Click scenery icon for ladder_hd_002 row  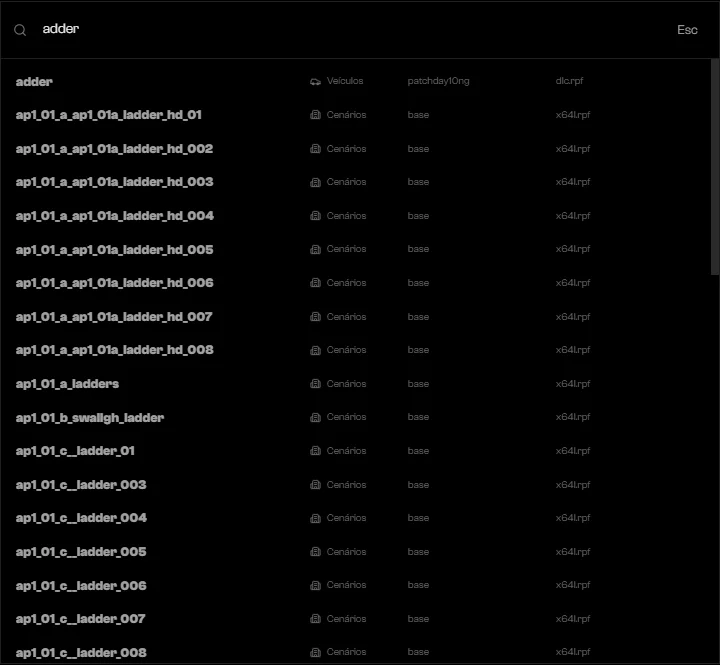315,149
